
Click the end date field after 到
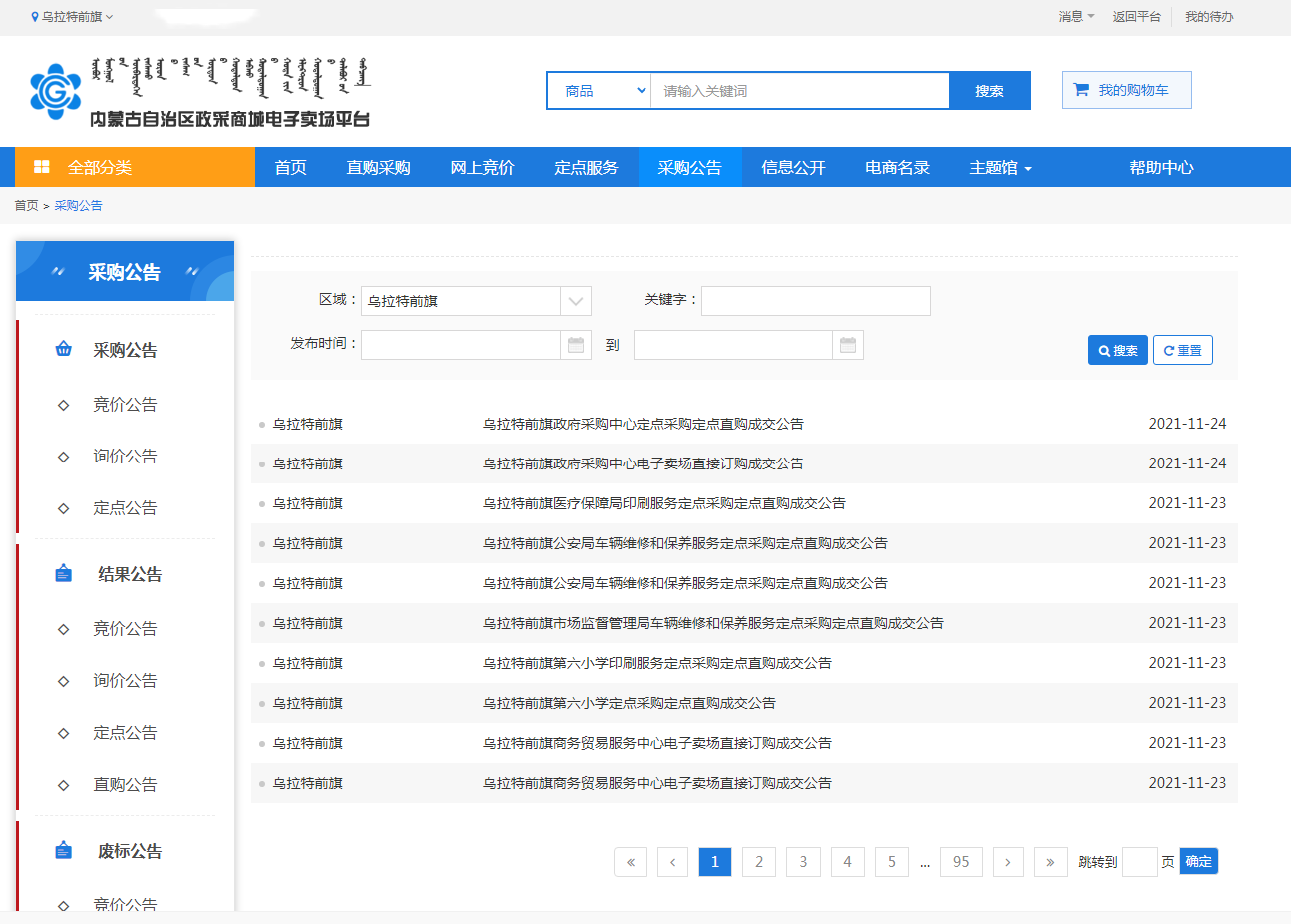[x=733, y=345]
